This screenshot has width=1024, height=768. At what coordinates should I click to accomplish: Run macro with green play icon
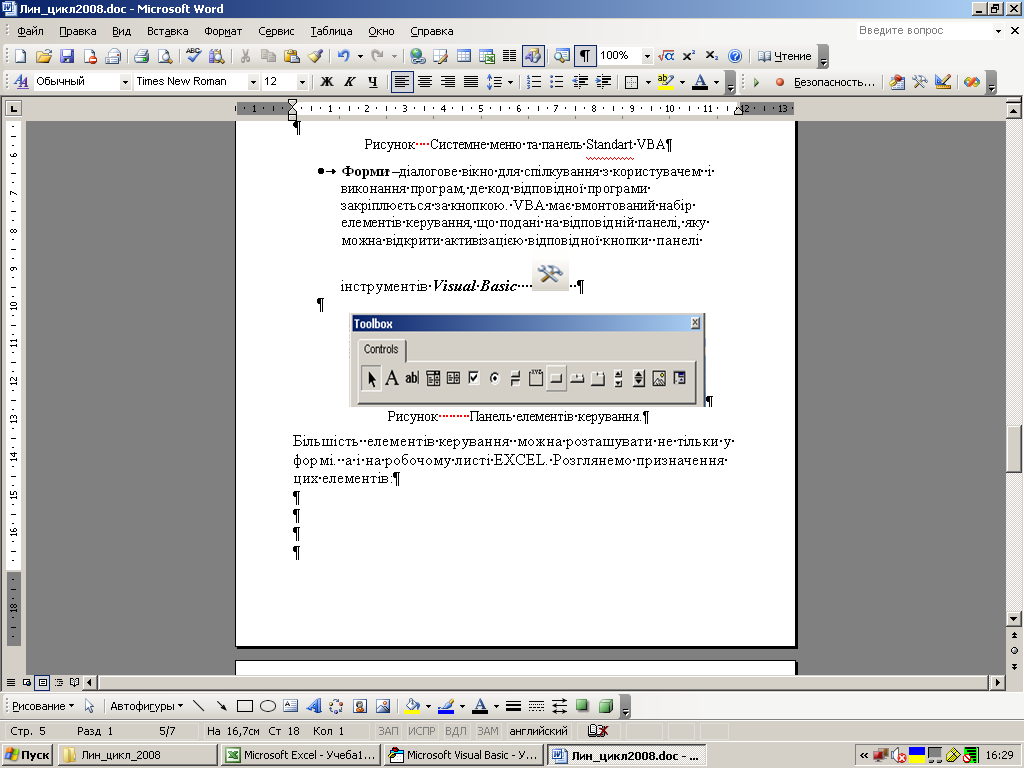point(756,82)
